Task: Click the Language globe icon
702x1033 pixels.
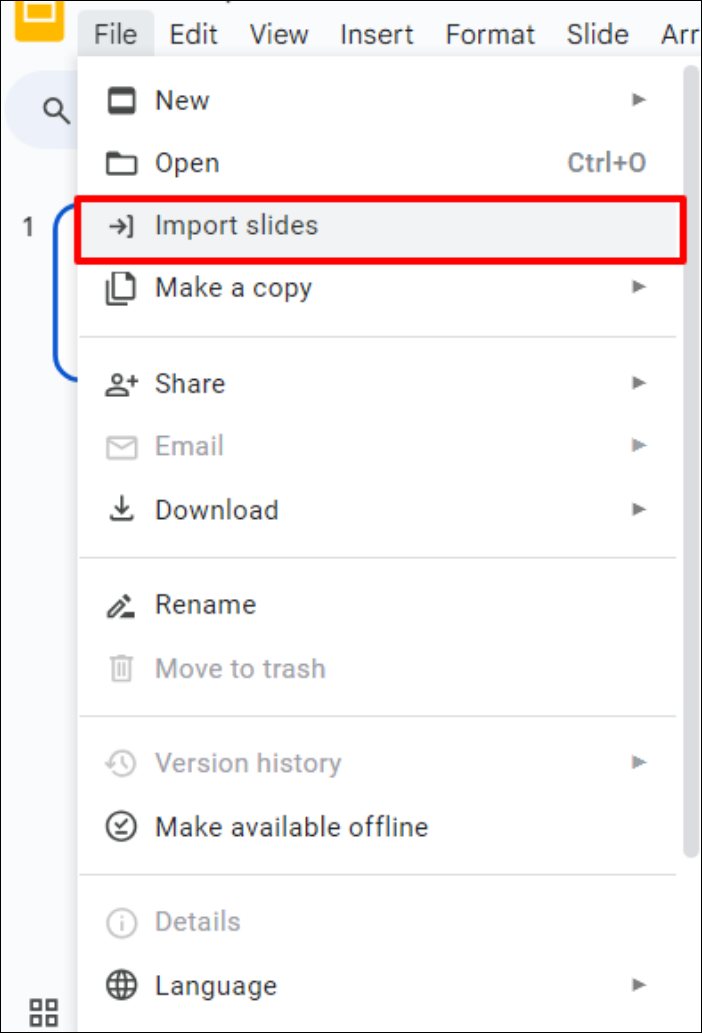Action: pyautogui.click(x=121, y=986)
